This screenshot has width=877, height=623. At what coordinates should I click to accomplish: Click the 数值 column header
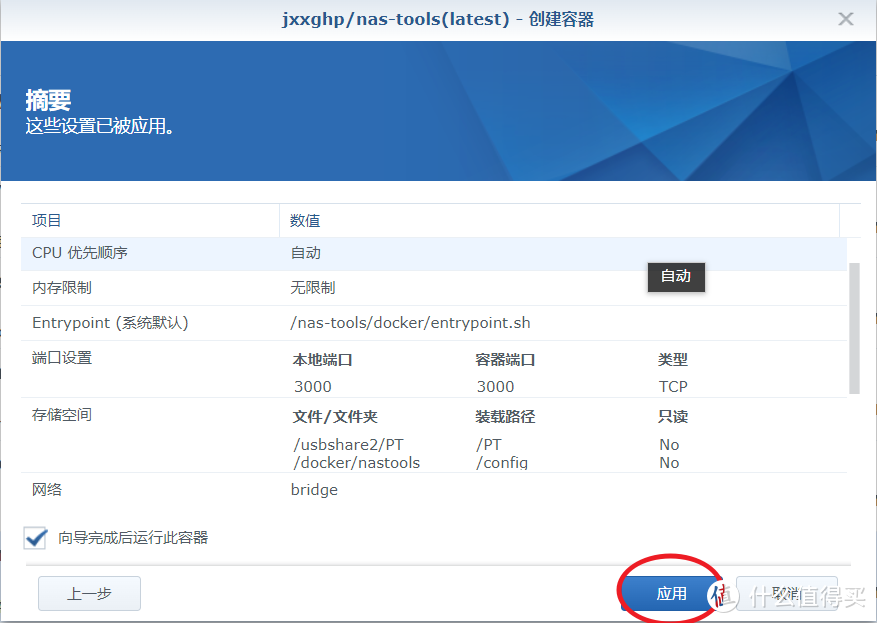pyautogui.click(x=303, y=219)
